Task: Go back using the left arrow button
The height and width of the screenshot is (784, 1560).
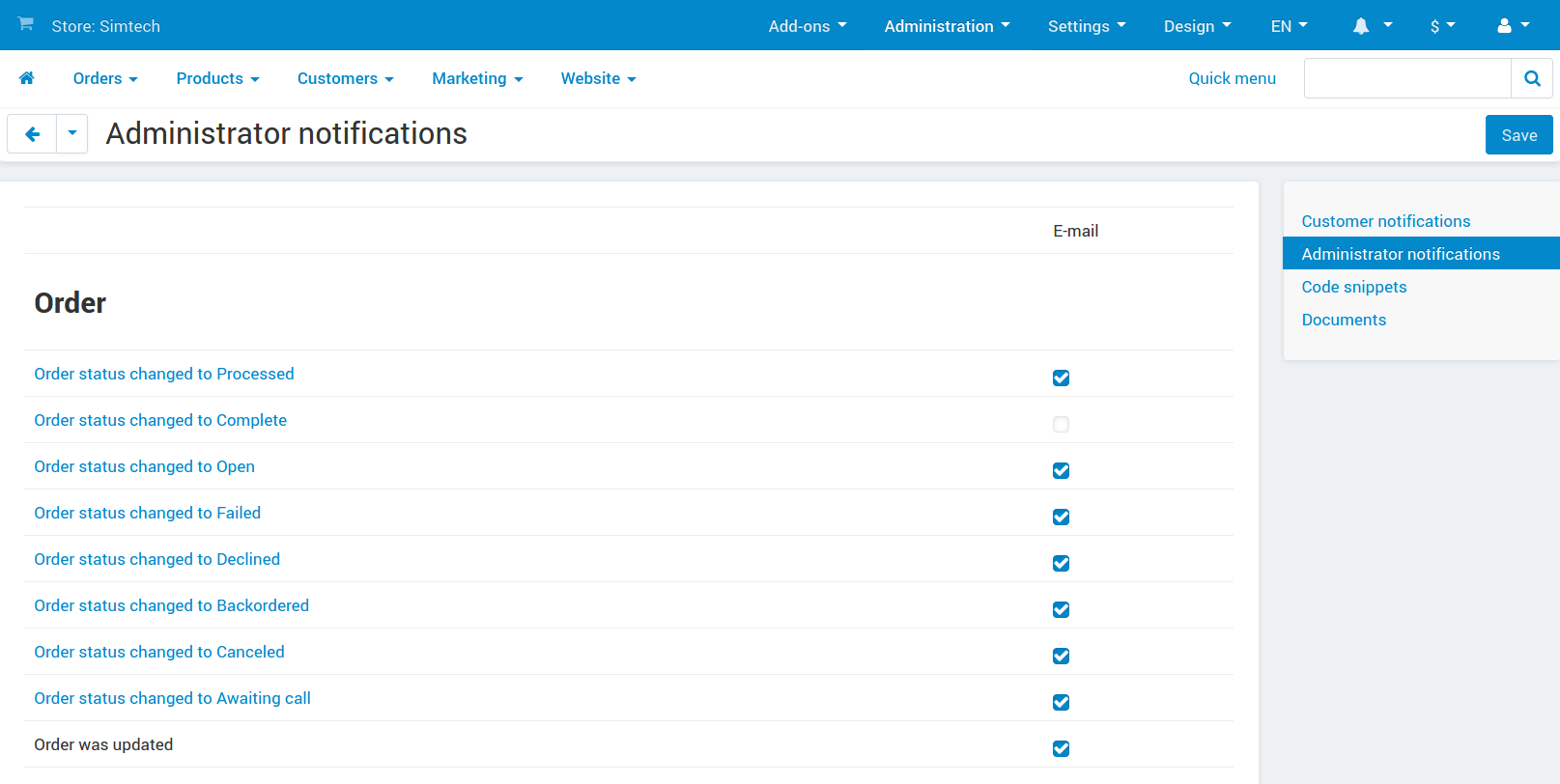Action: pyautogui.click(x=32, y=134)
